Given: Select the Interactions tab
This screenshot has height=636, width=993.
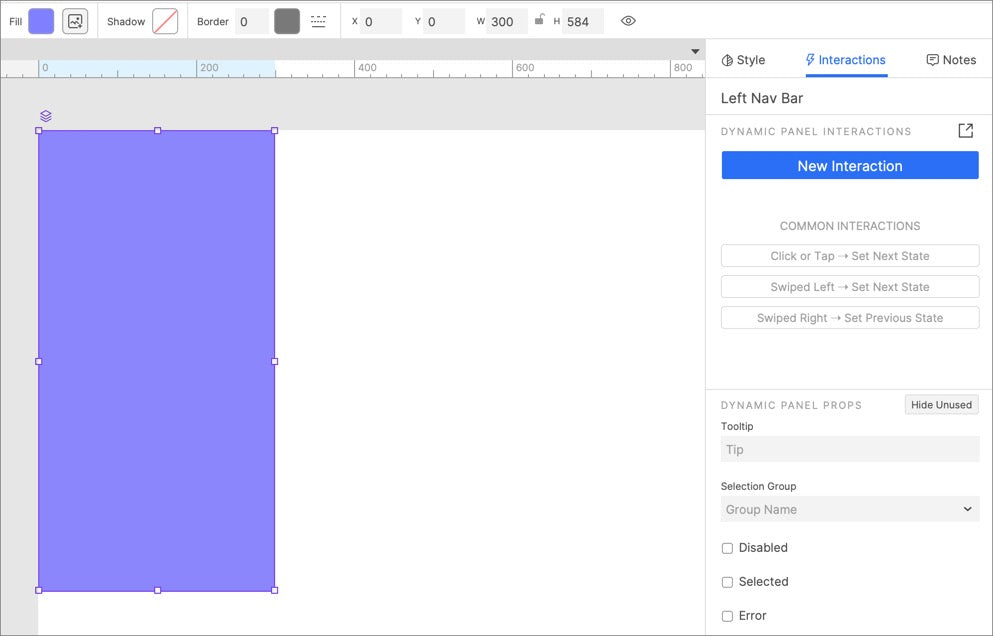Looking at the screenshot, I should (846, 60).
